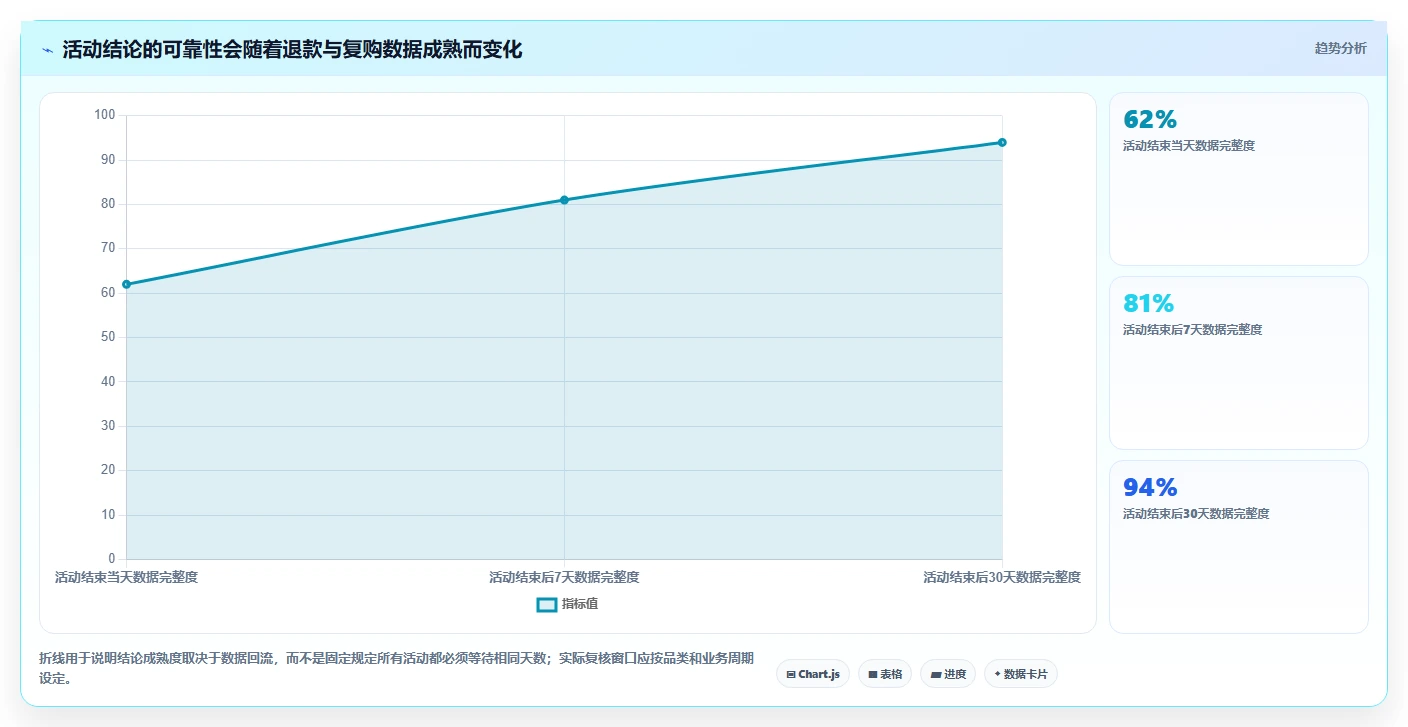Viewport: 1408px width, 727px height.
Task: Click the 进度 chip
Action: pos(948,674)
